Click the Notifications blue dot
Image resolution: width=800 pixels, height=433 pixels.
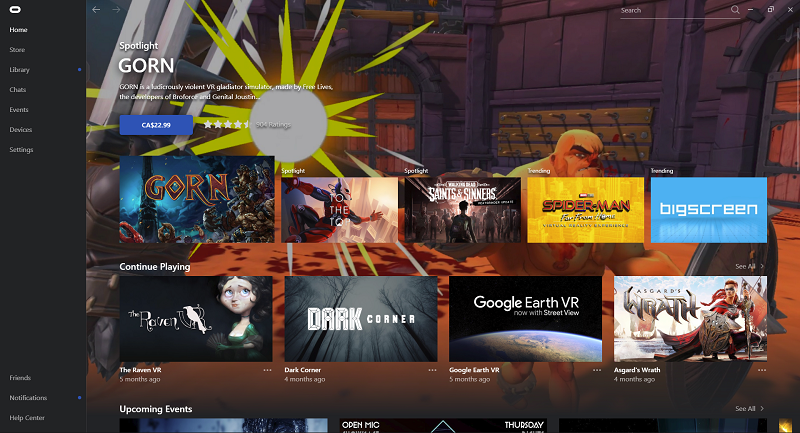[79, 397]
